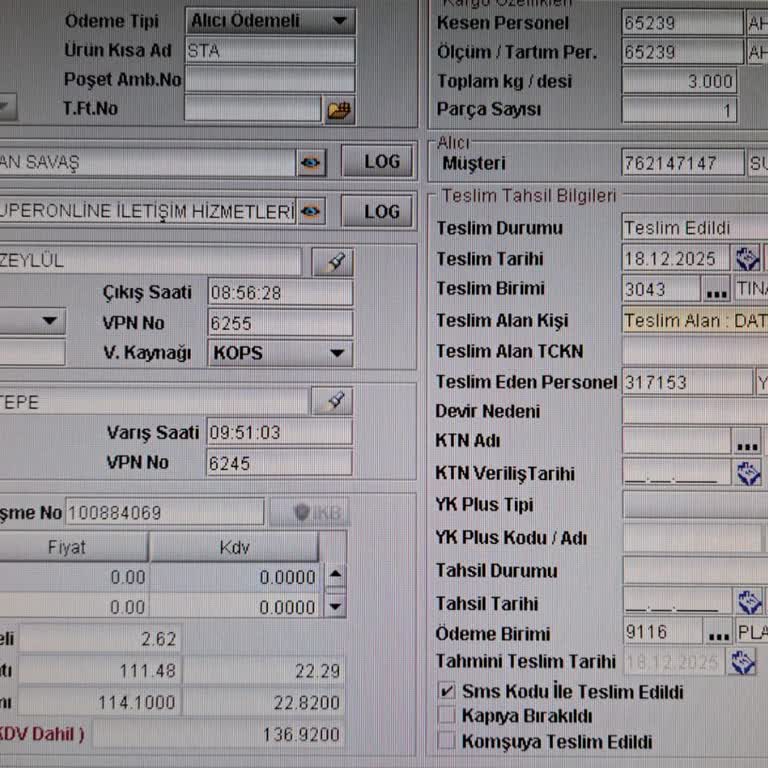The height and width of the screenshot is (768, 768).
Task: Click Teslim Tarihi date field 18.12.2025
Action: point(676,259)
